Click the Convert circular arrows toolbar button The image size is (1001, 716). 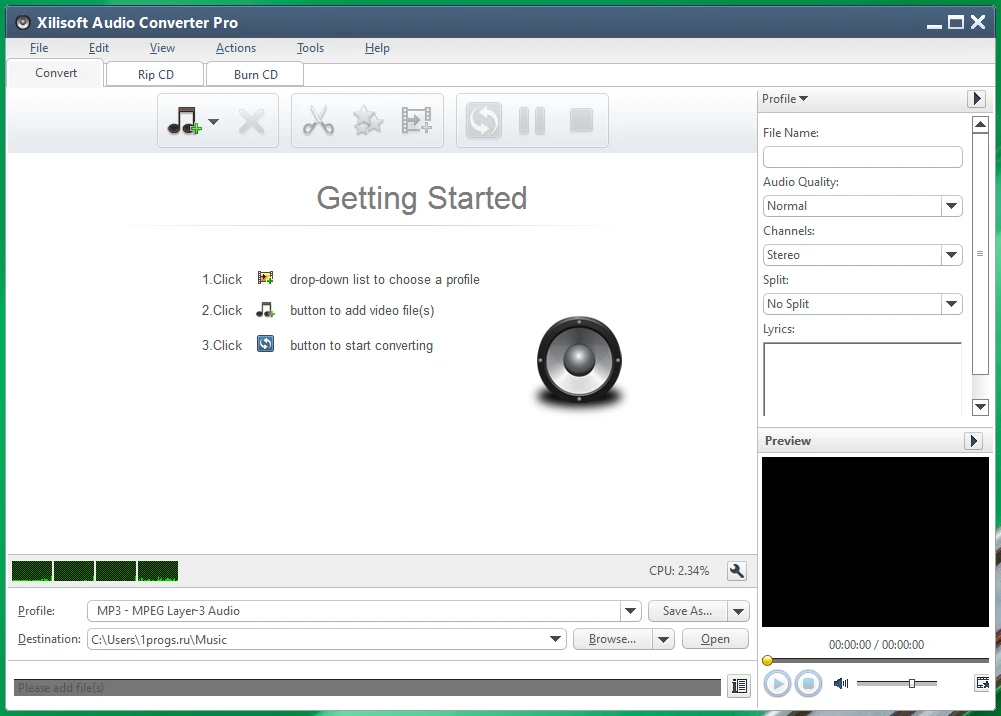coord(483,121)
